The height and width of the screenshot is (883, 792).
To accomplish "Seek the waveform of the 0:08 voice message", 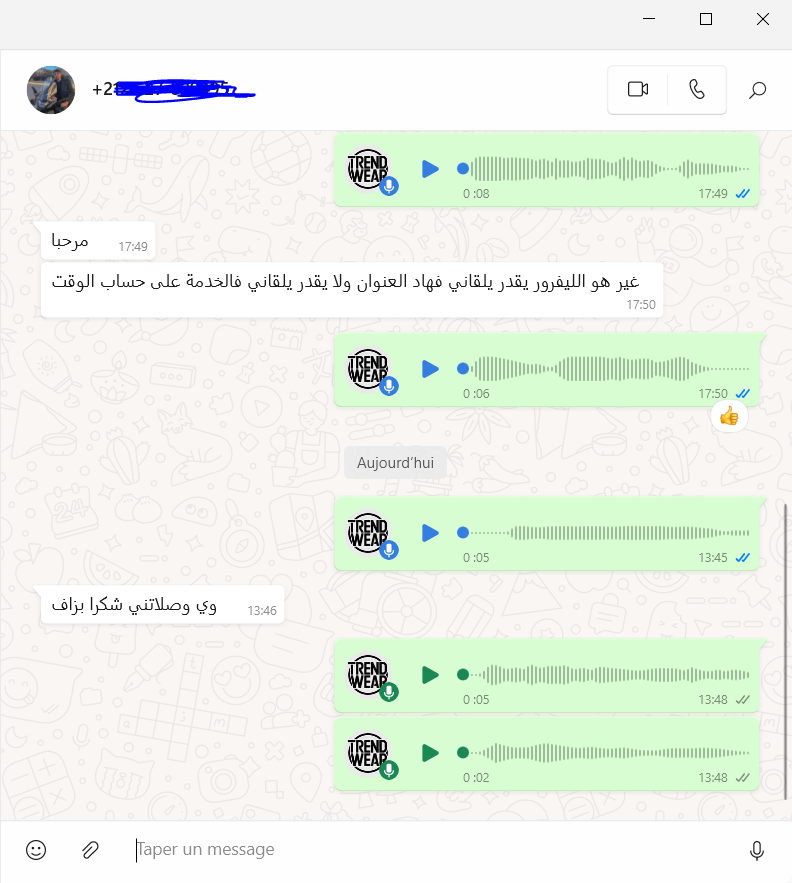I will 606,168.
